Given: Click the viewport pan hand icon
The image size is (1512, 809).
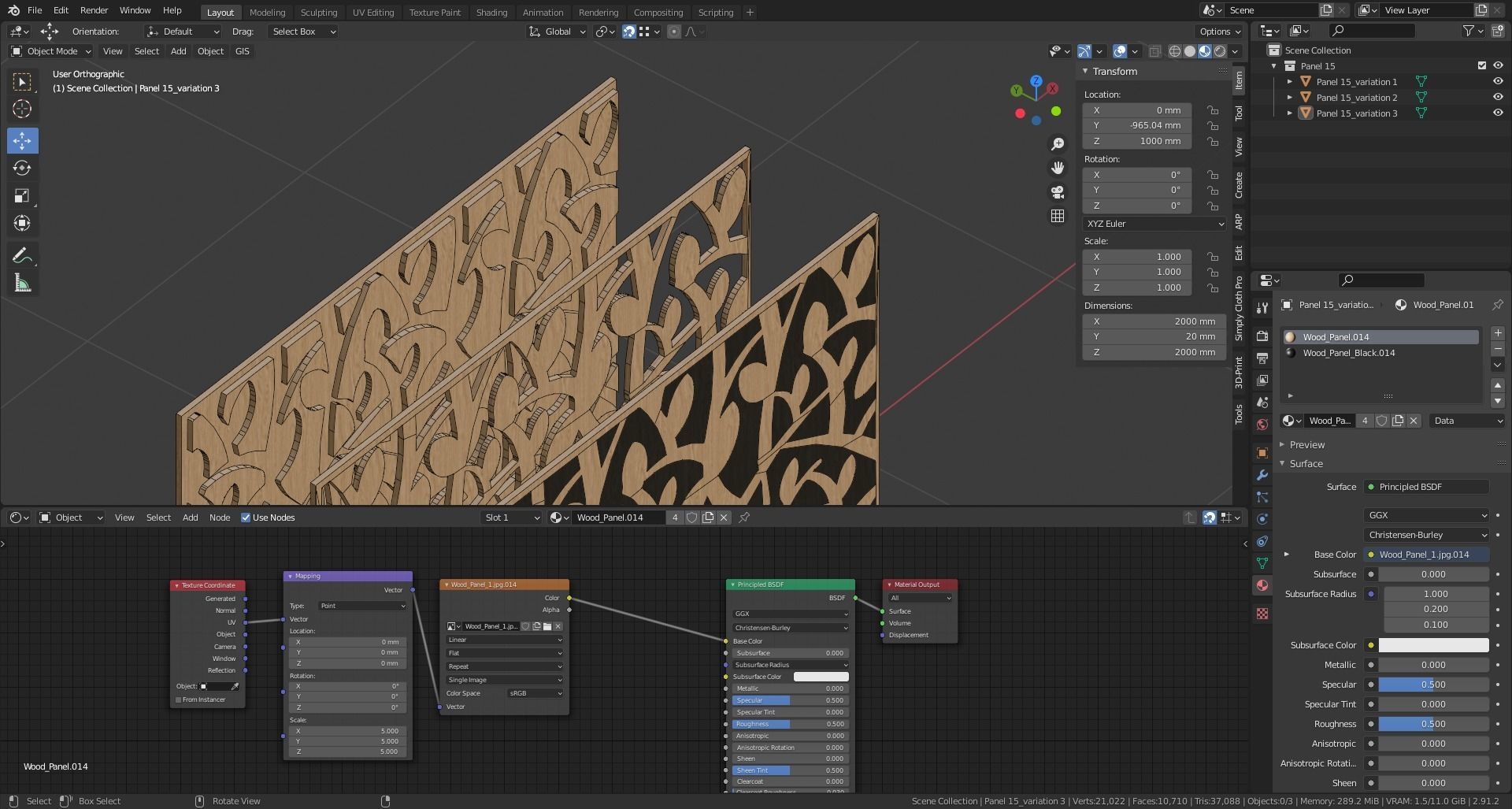Looking at the screenshot, I should 1058,168.
